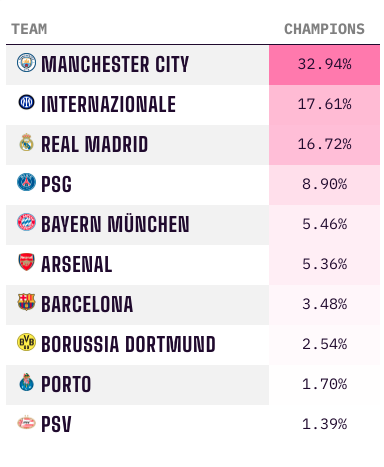384x467 pixels.
Task: Click the Porto club crest
Action: tap(26, 382)
